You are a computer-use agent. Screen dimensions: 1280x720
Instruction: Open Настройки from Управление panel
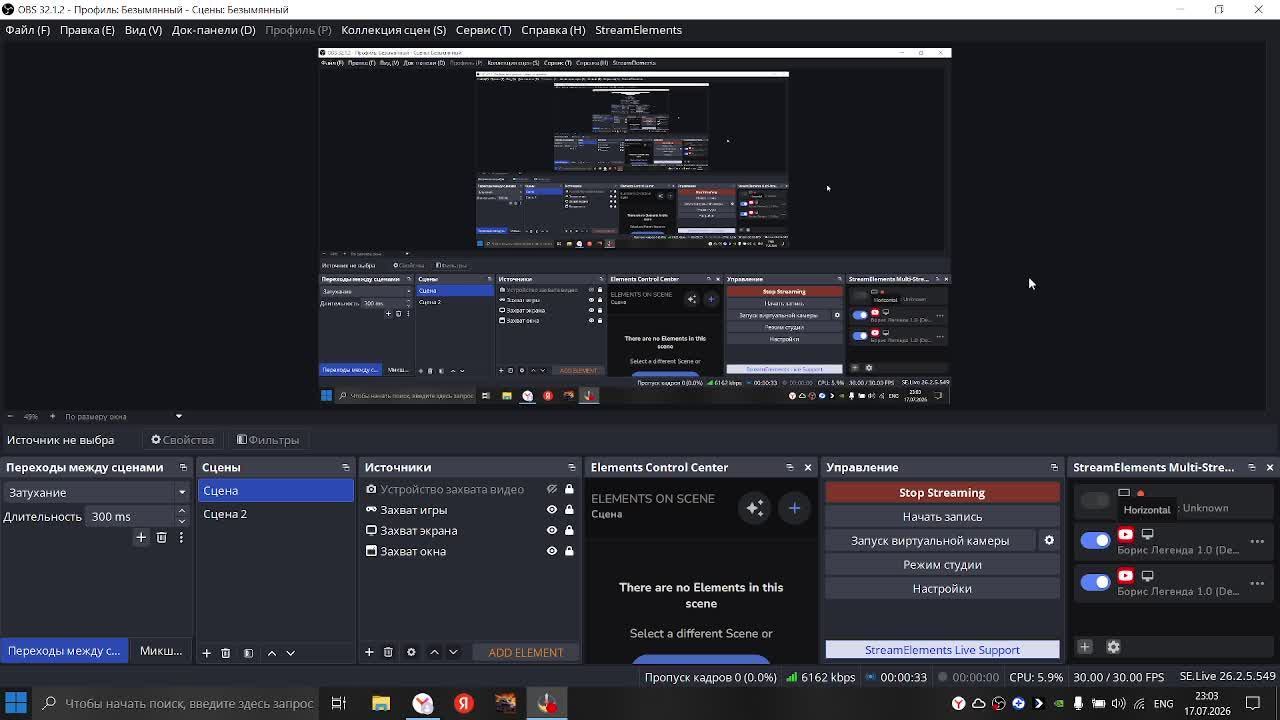pos(942,588)
